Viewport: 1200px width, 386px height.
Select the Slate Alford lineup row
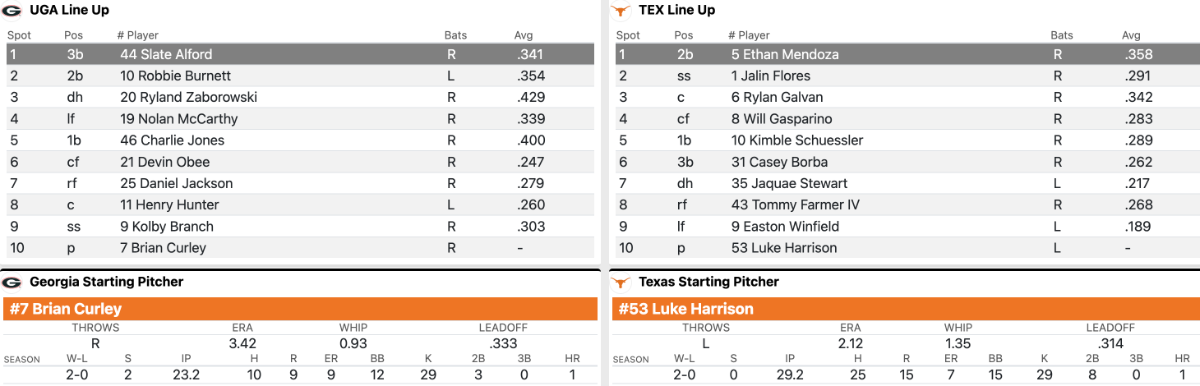pyautogui.click(x=300, y=54)
